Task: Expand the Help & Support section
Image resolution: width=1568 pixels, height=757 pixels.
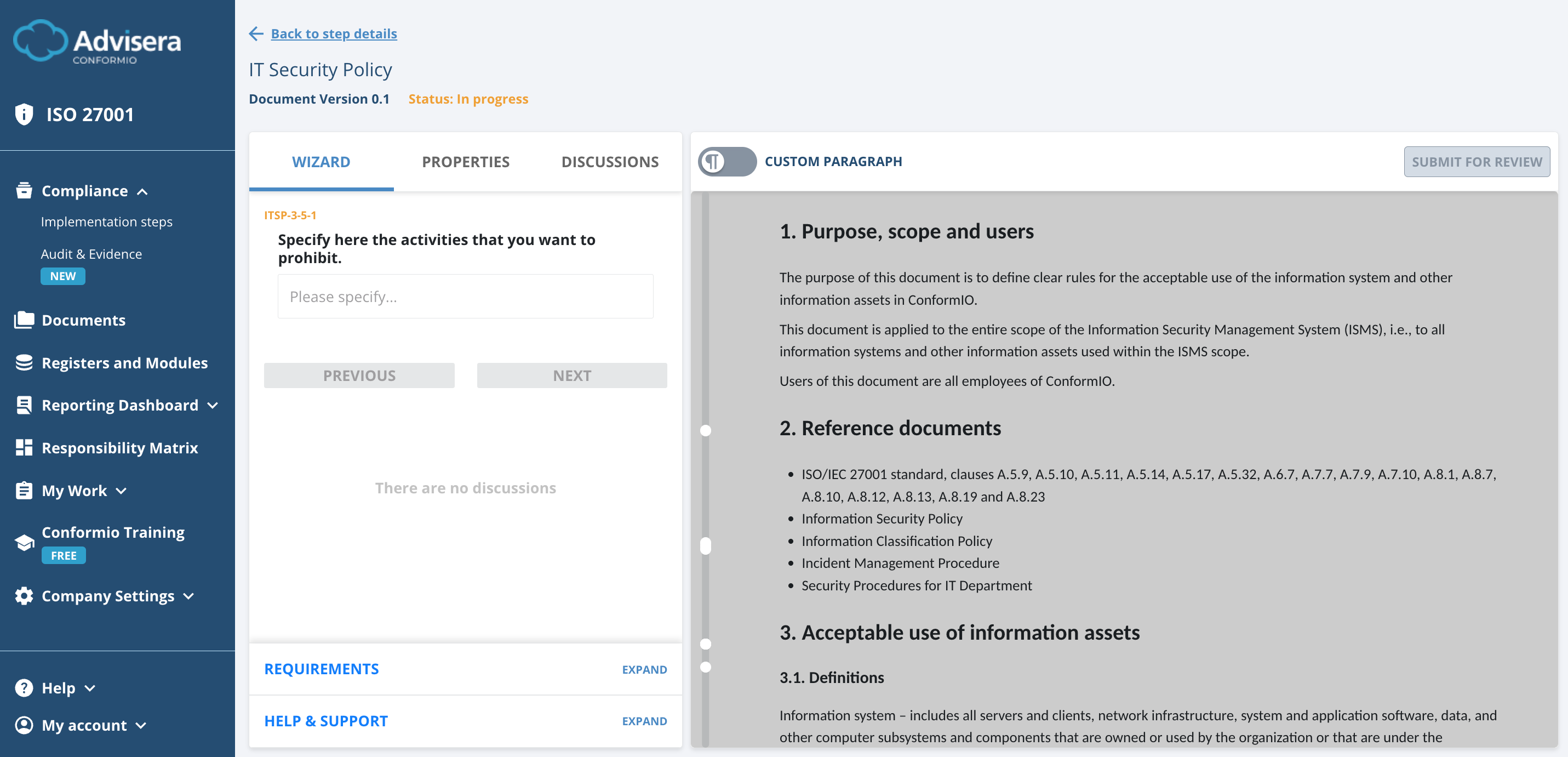Action: [644, 720]
